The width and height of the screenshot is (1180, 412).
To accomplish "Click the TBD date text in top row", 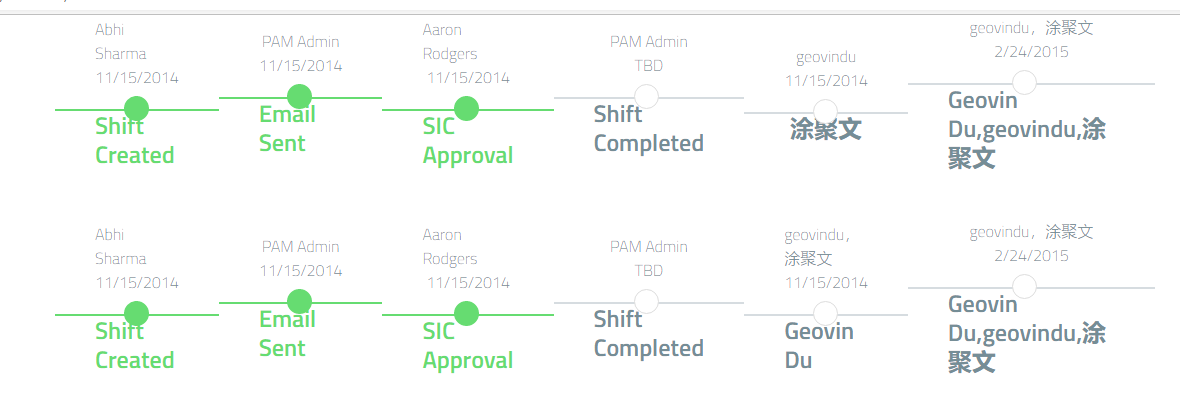I will [x=648, y=65].
